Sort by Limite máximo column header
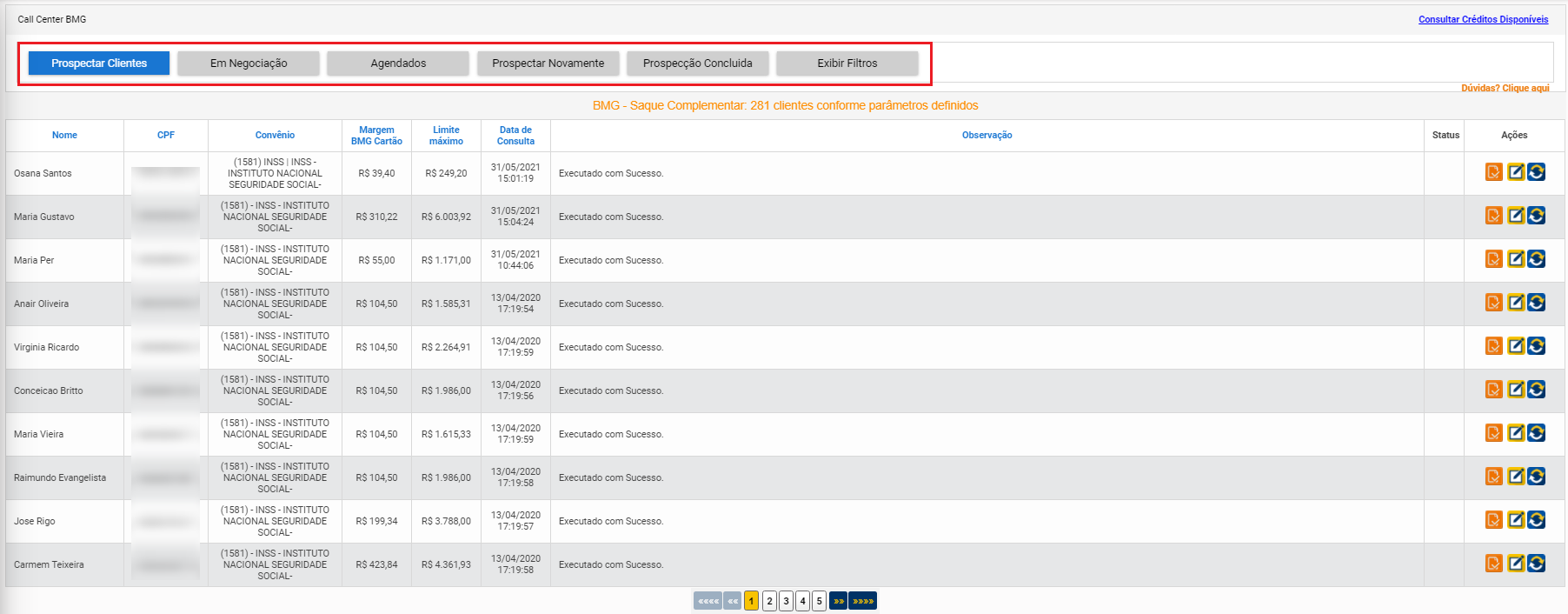Screen dimensions: 1568x614 pyautogui.click(x=446, y=136)
